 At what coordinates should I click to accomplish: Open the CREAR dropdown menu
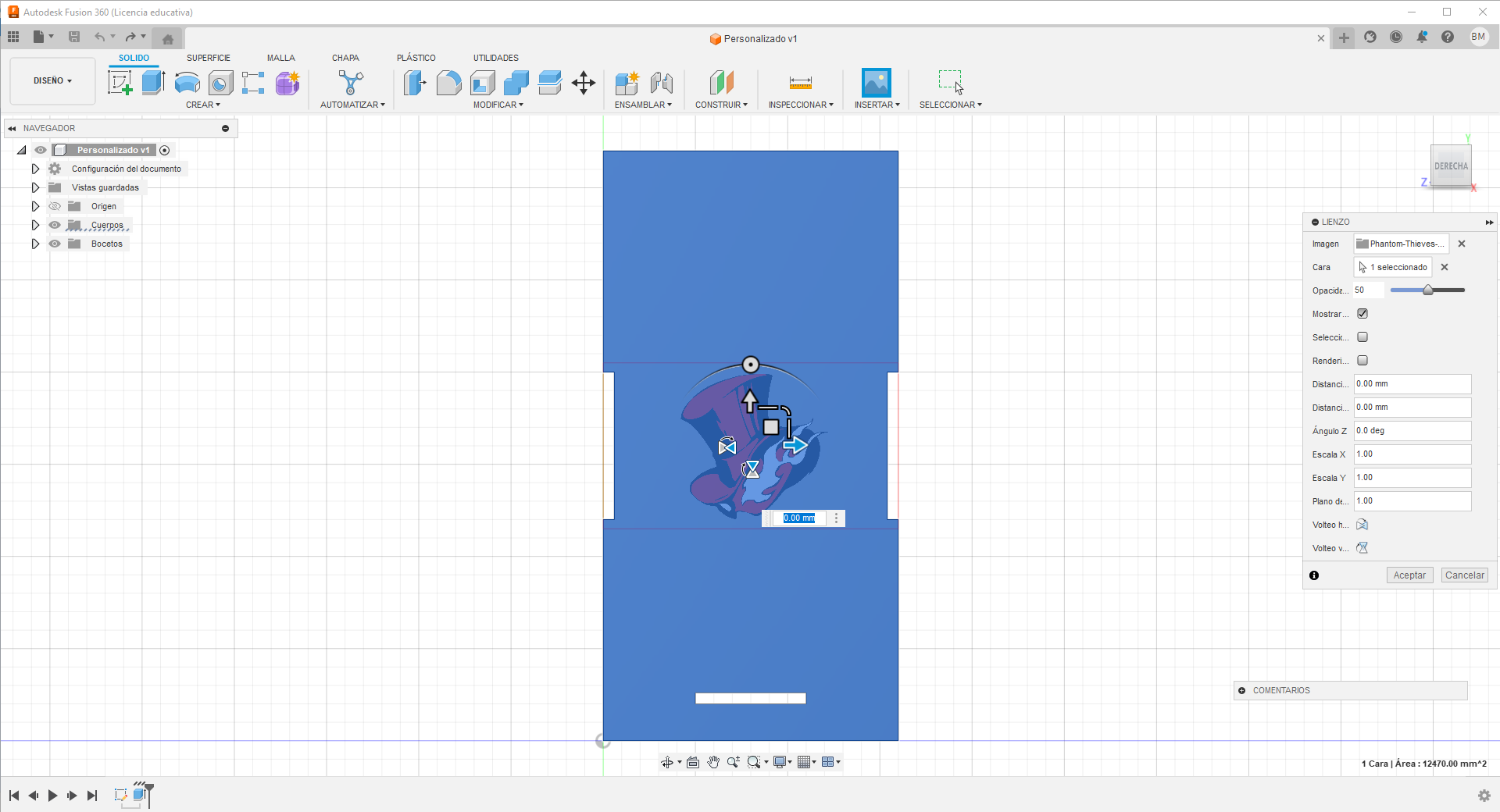tap(203, 105)
